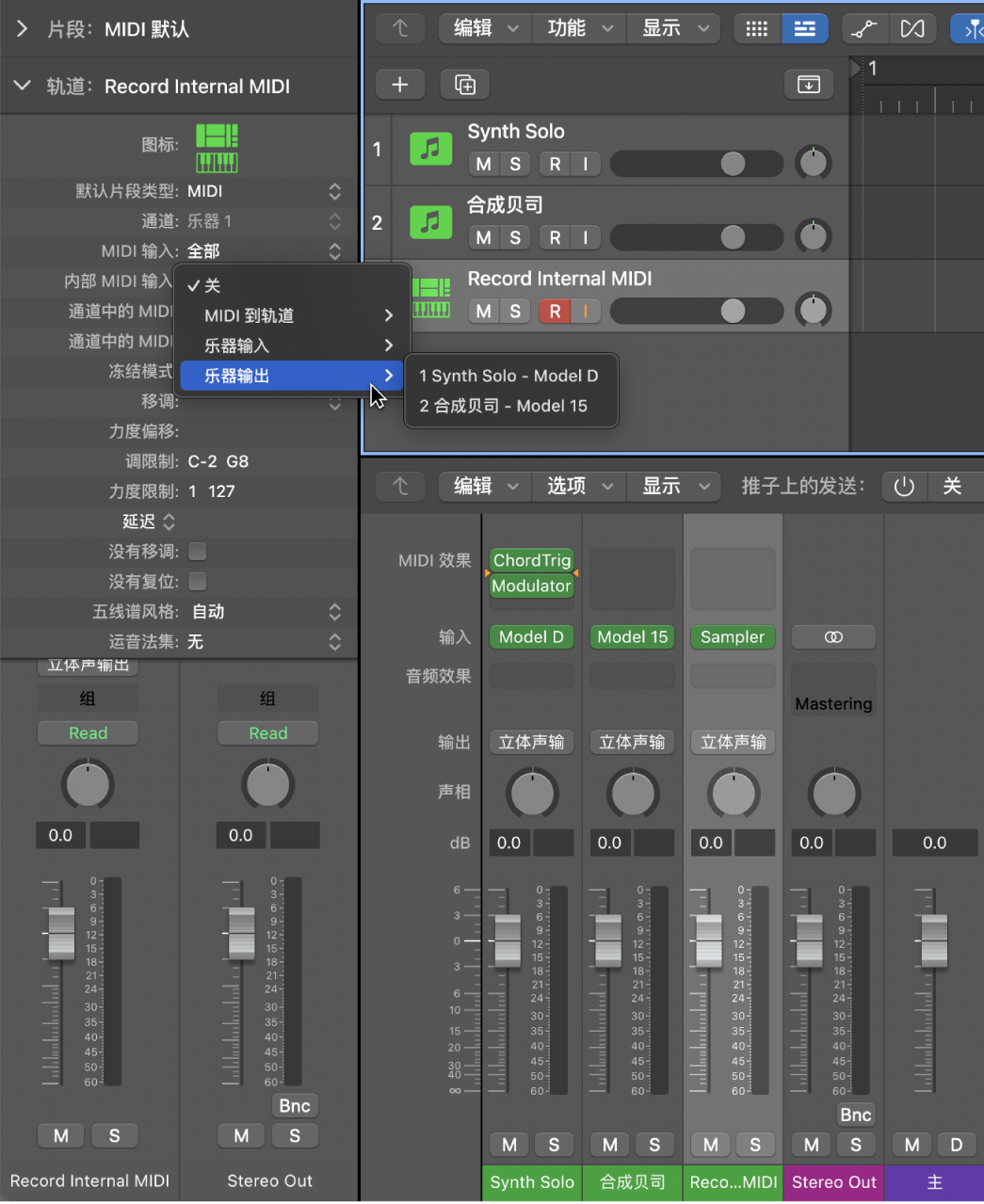984x1204 pixels.
Task: Toggle record arm on Record Internal MIDI
Action: pyautogui.click(x=554, y=311)
